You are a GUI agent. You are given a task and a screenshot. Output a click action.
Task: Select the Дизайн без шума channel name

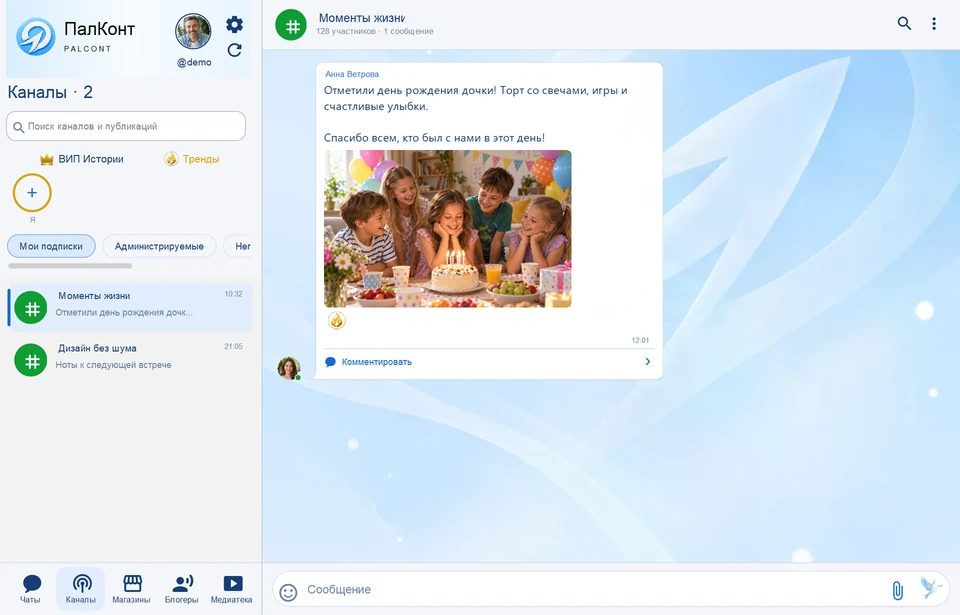pos(97,348)
